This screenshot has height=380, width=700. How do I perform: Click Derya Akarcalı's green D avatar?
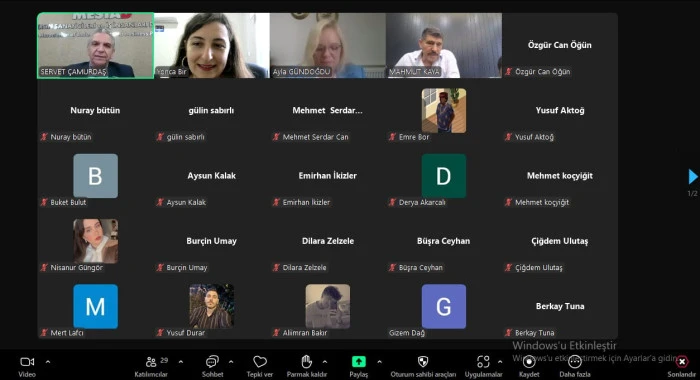coord(444,176)
